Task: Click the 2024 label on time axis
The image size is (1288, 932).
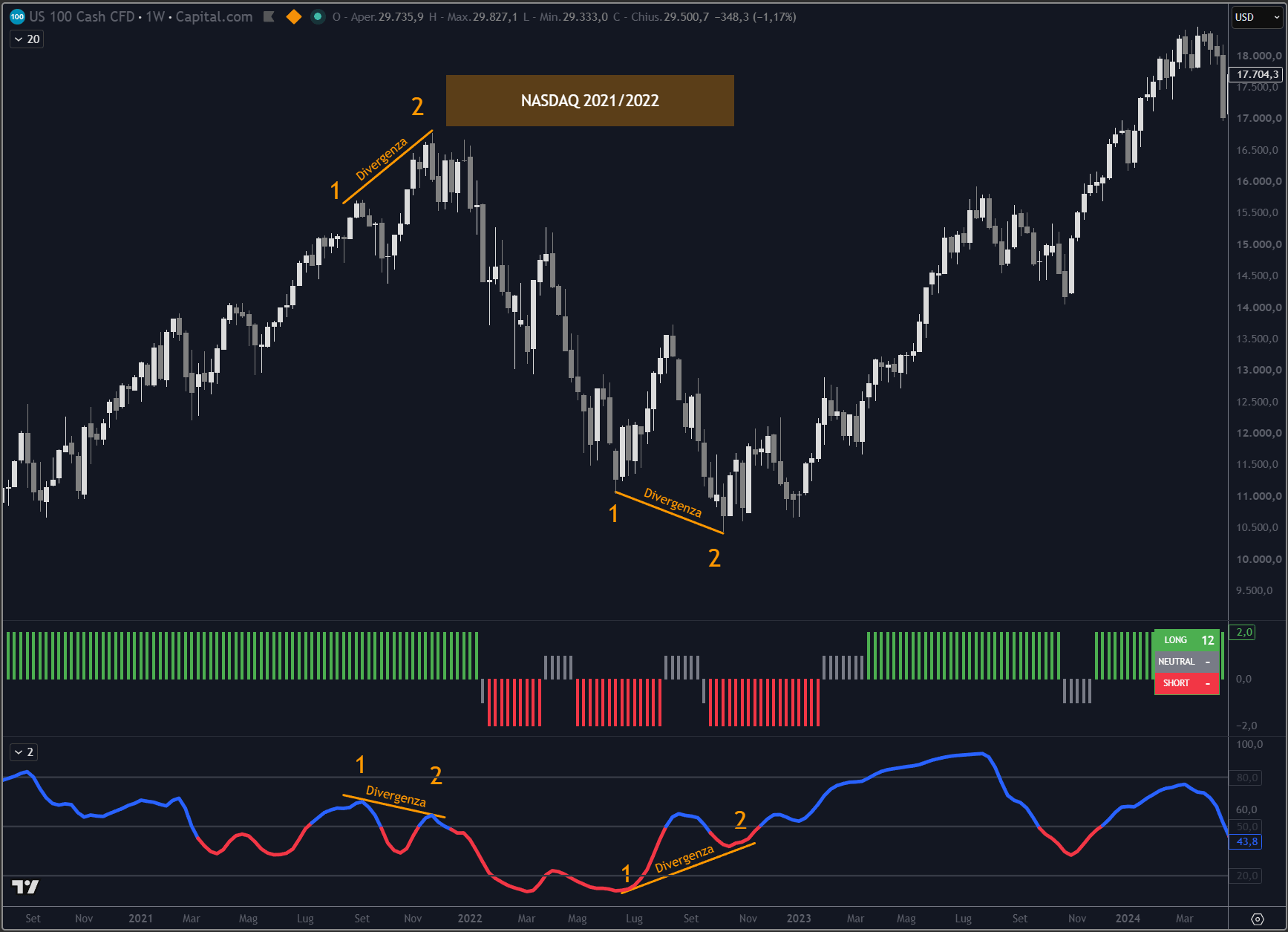Action: [1128, 919]
